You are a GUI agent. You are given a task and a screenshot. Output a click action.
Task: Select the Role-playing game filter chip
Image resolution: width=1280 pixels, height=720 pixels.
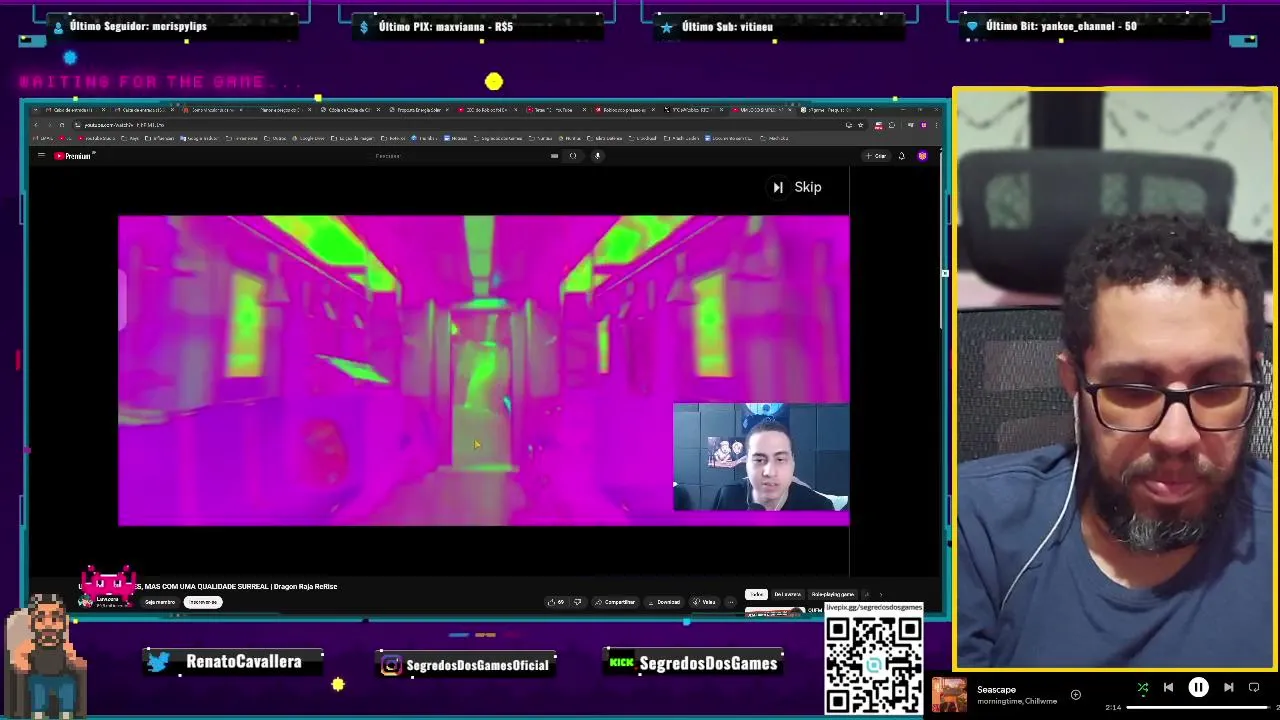coord(832,594)
